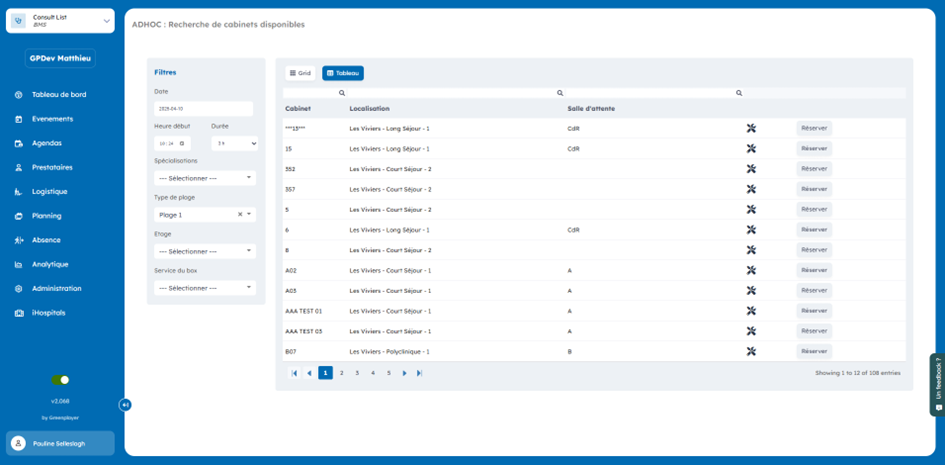Open the Etage dropdown
The height and width of the screenshot is (465, 945).
205,251
